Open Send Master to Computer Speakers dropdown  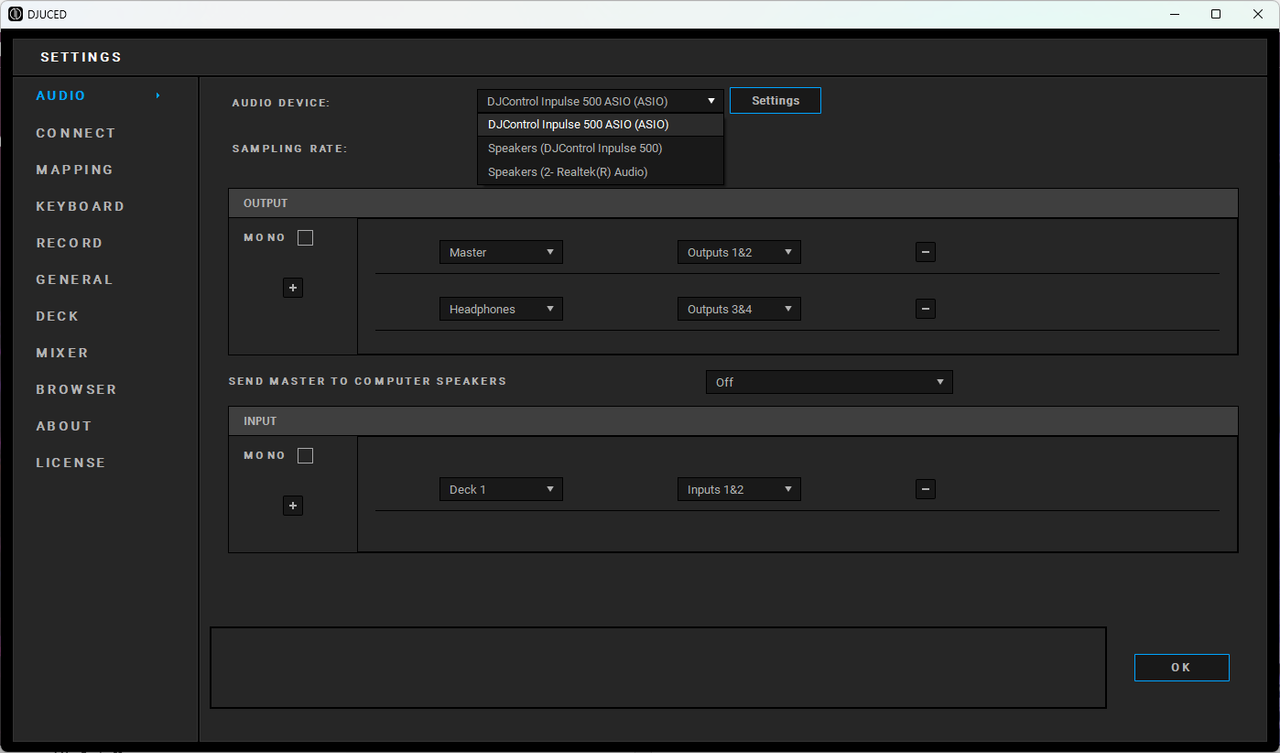(x=829, y=382)
